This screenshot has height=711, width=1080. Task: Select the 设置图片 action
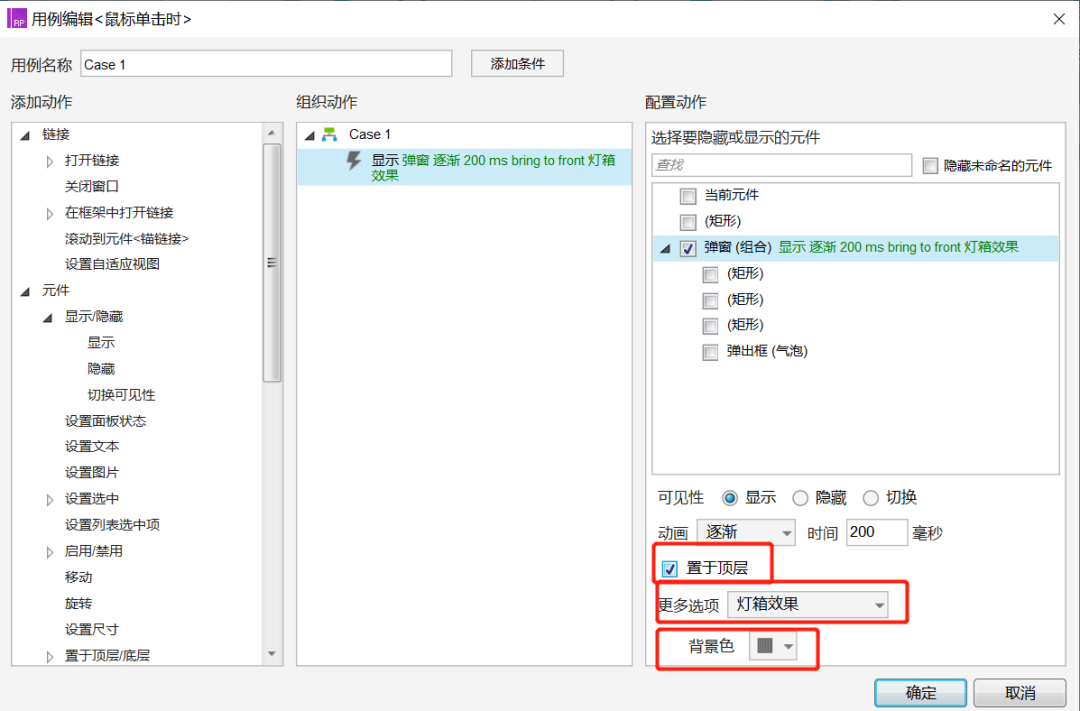[x=92, y=473]
